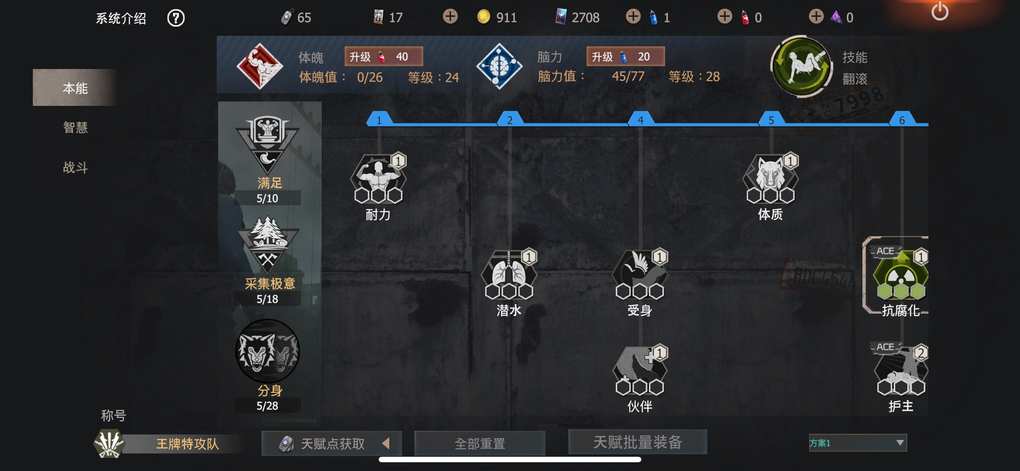Switch to the 智慧 tab
The width and height of the screenshot is (1020, 471).
[75, 128]
